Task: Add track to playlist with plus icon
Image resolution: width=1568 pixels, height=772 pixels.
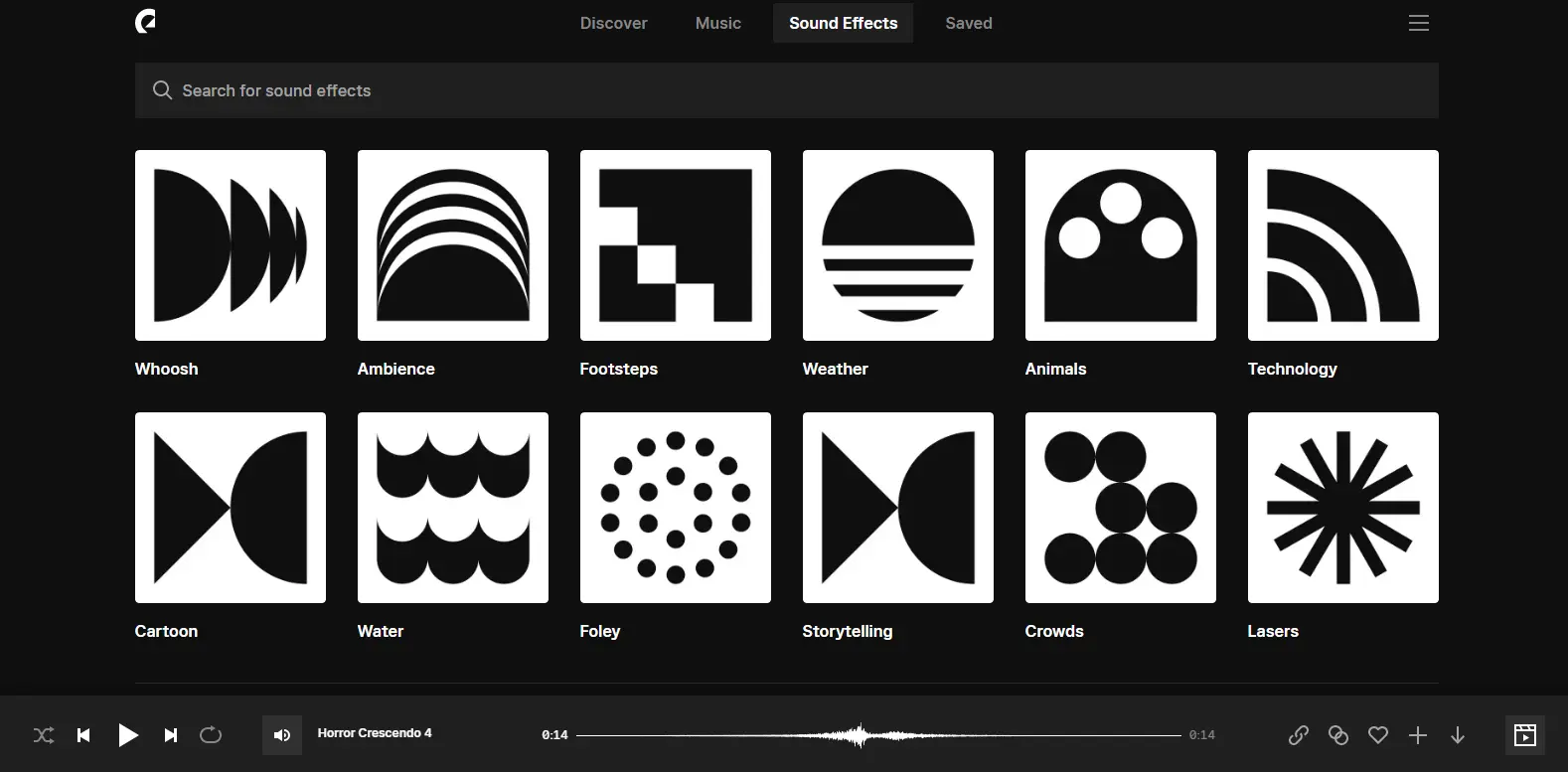Action: pos(1418,735)
